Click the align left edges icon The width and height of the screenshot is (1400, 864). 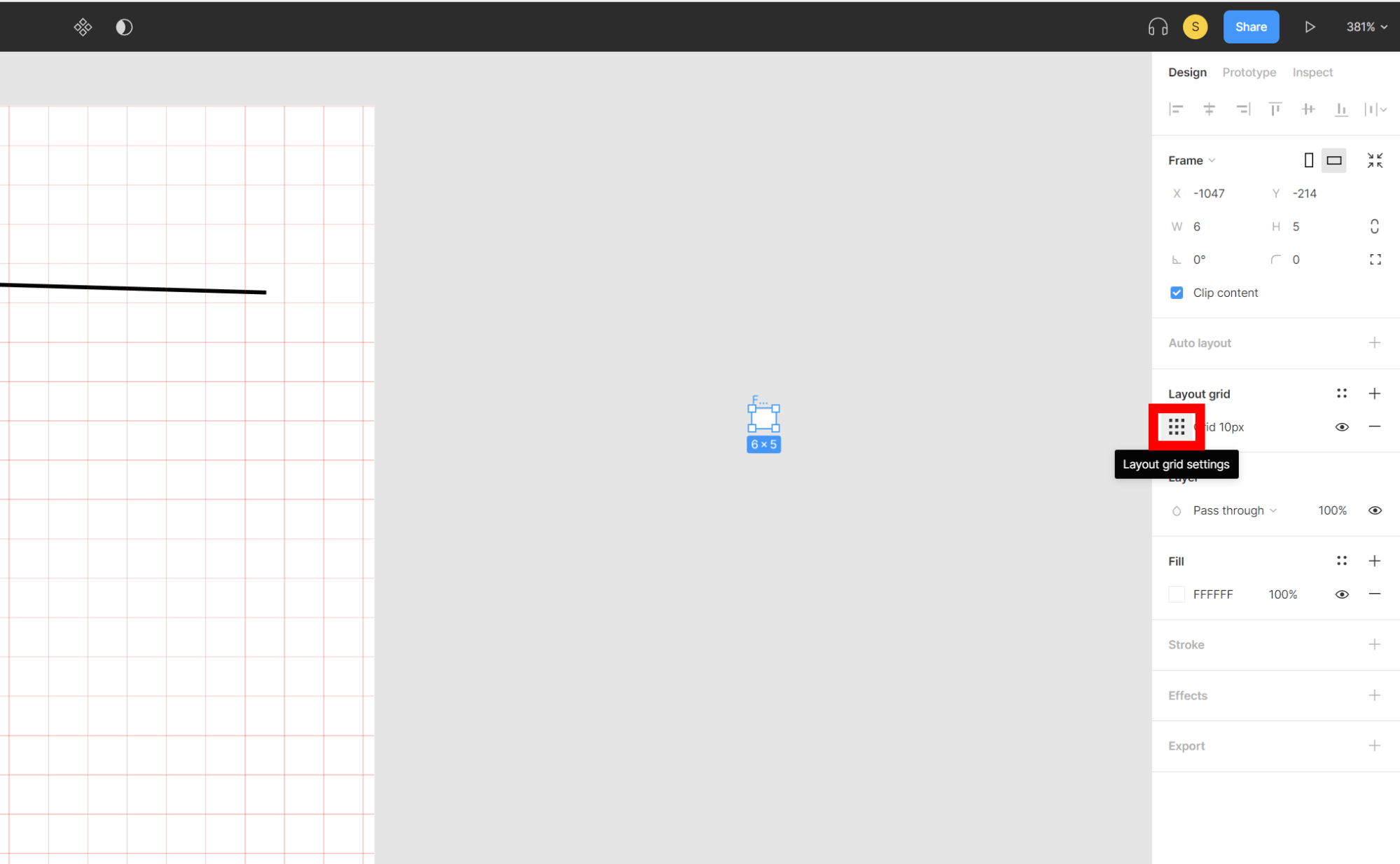[1176, 108]
